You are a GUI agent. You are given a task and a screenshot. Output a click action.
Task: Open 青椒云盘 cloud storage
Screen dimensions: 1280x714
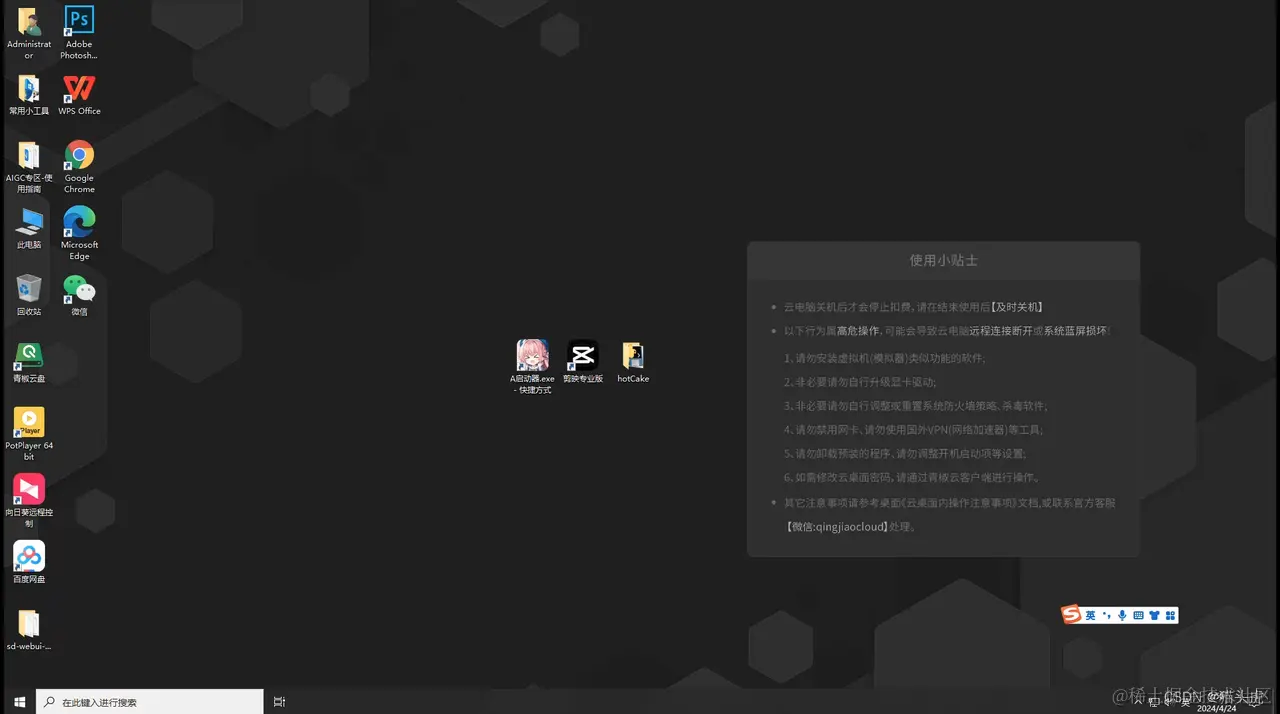point(28,355)
